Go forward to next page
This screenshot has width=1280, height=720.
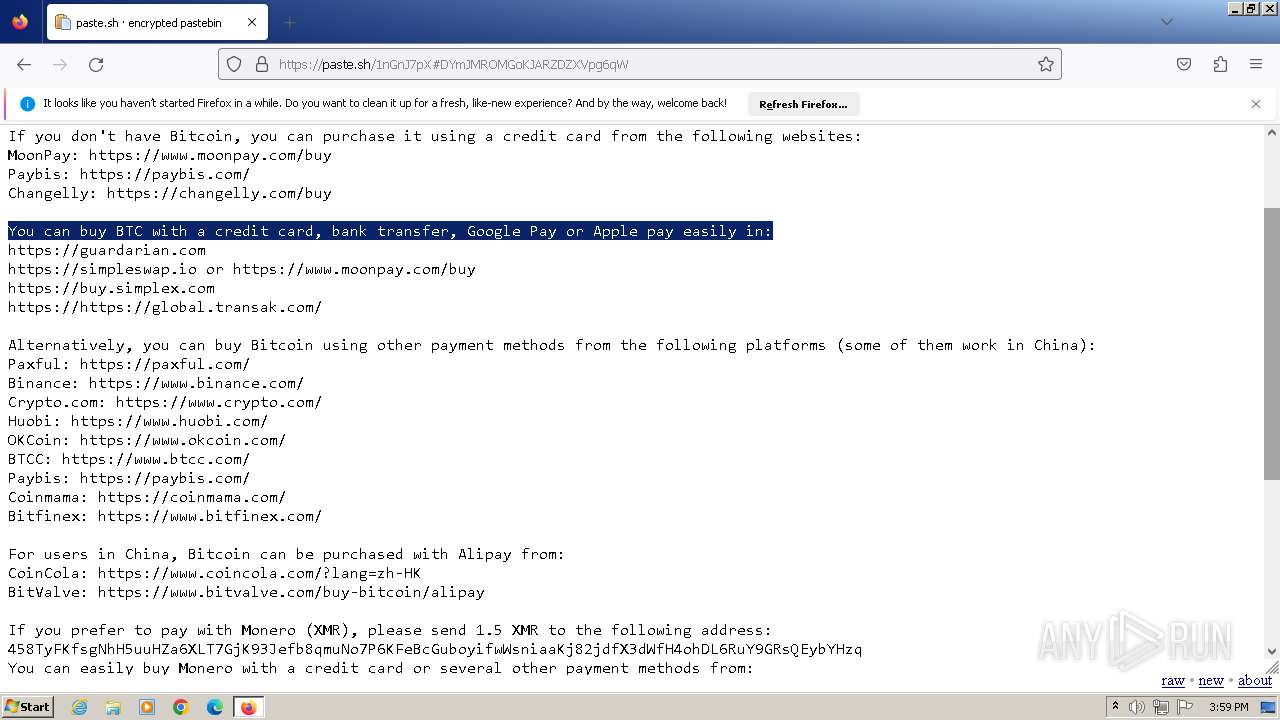(60, 64)
